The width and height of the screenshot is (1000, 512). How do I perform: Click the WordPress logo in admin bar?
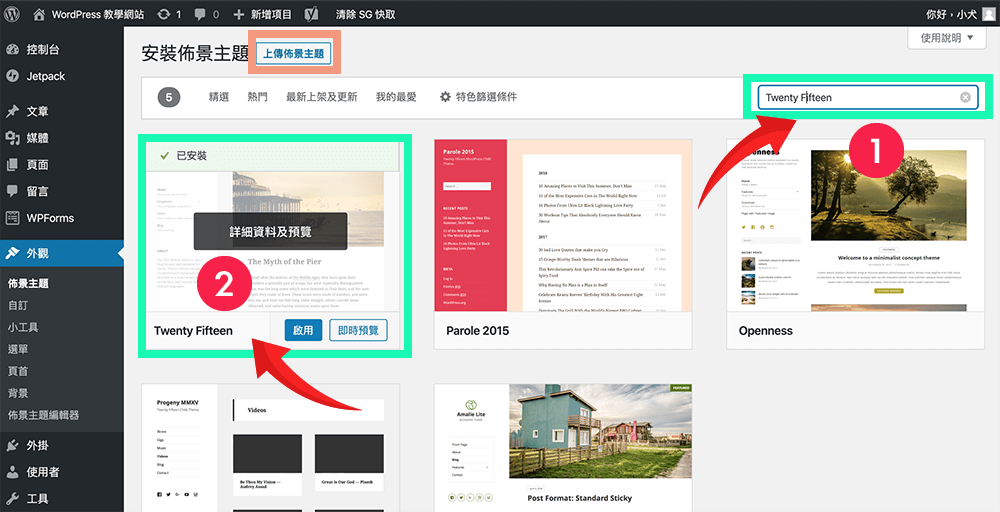[x=11, y=13]
